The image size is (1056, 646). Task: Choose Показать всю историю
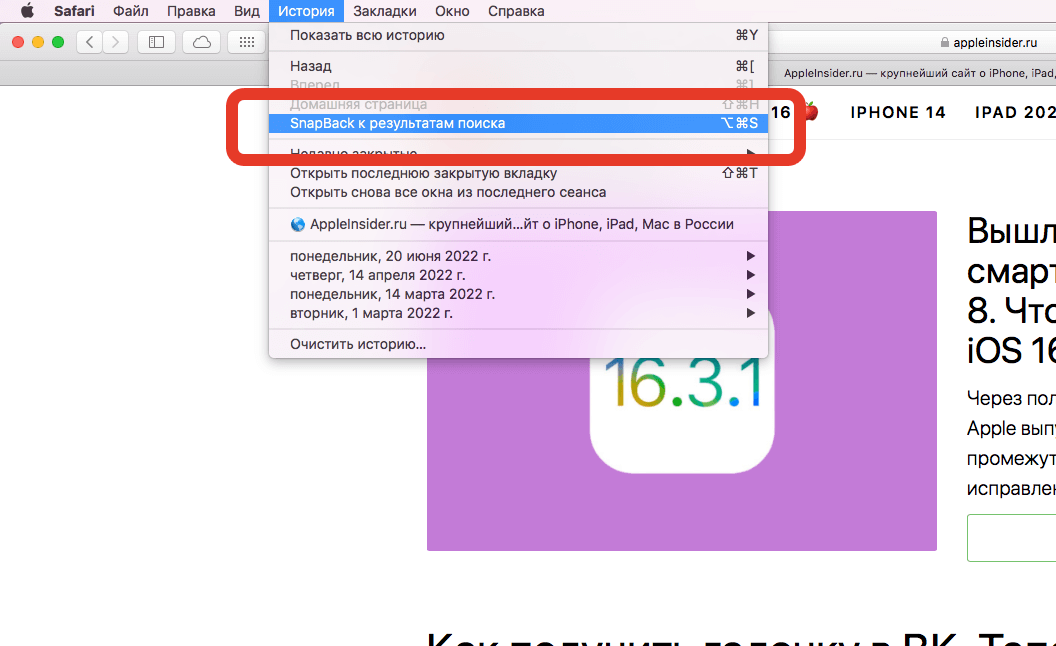pyautogui.click(x=518, y=35)
